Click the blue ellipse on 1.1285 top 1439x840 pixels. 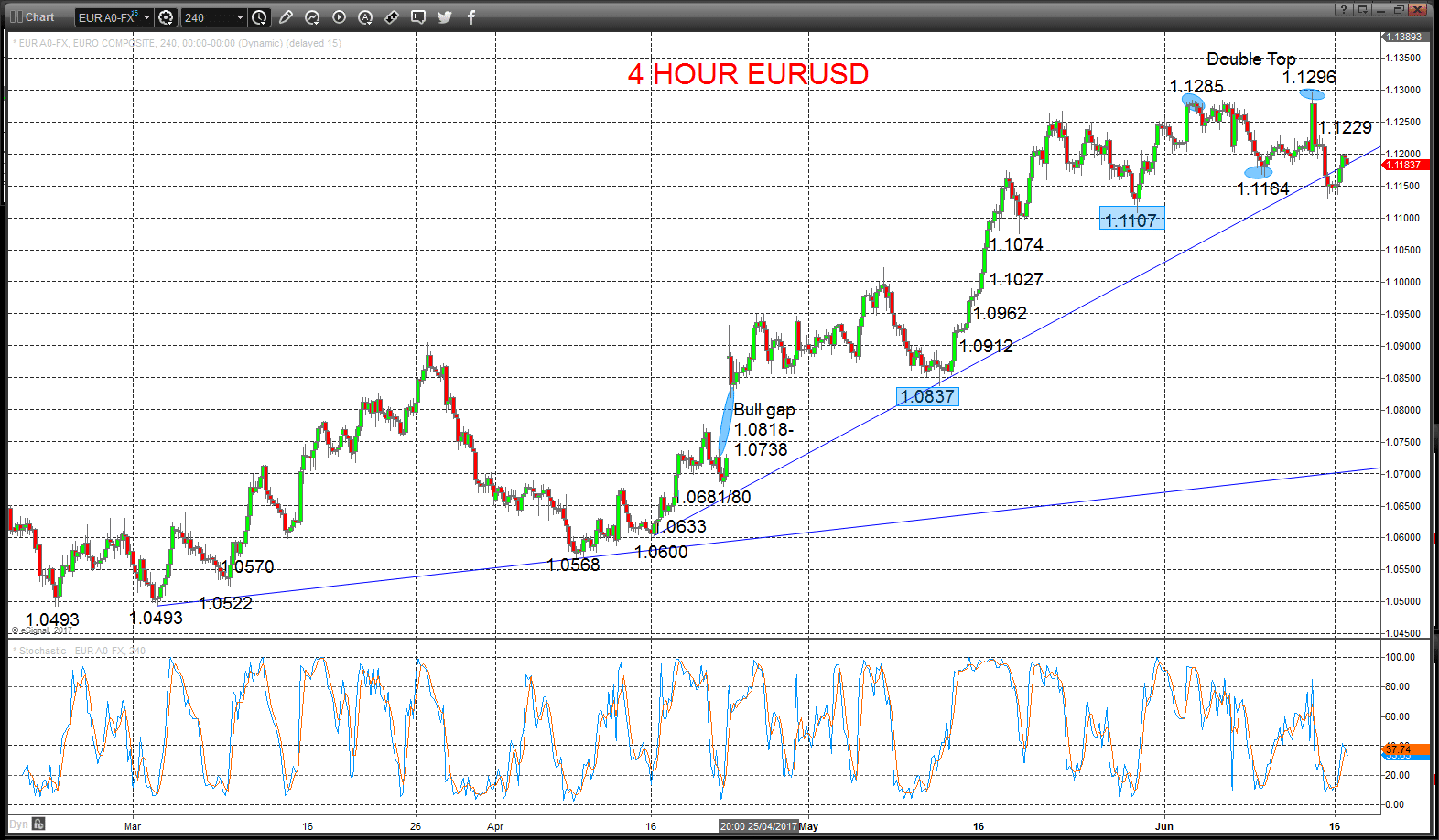(1192, 101)
